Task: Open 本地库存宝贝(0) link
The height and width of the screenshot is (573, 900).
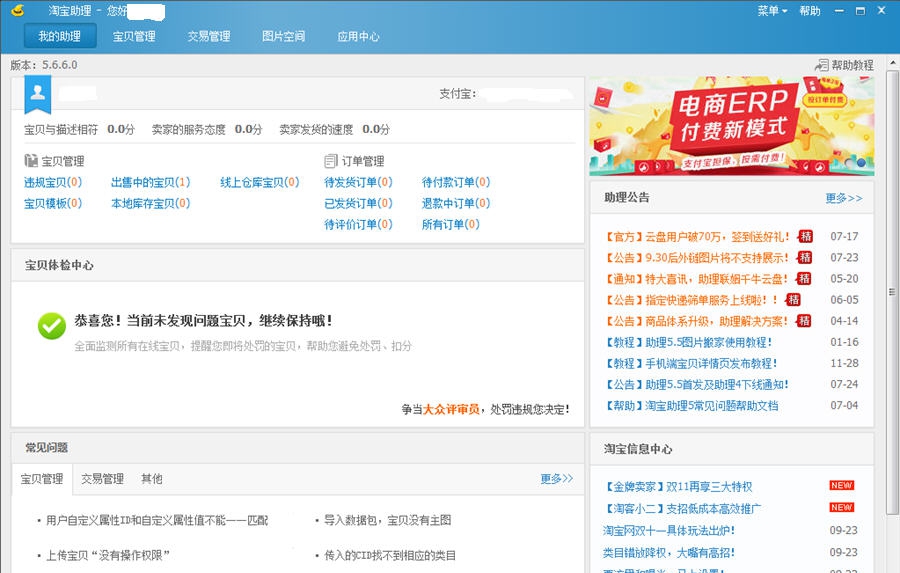Action: click(150, 203)
